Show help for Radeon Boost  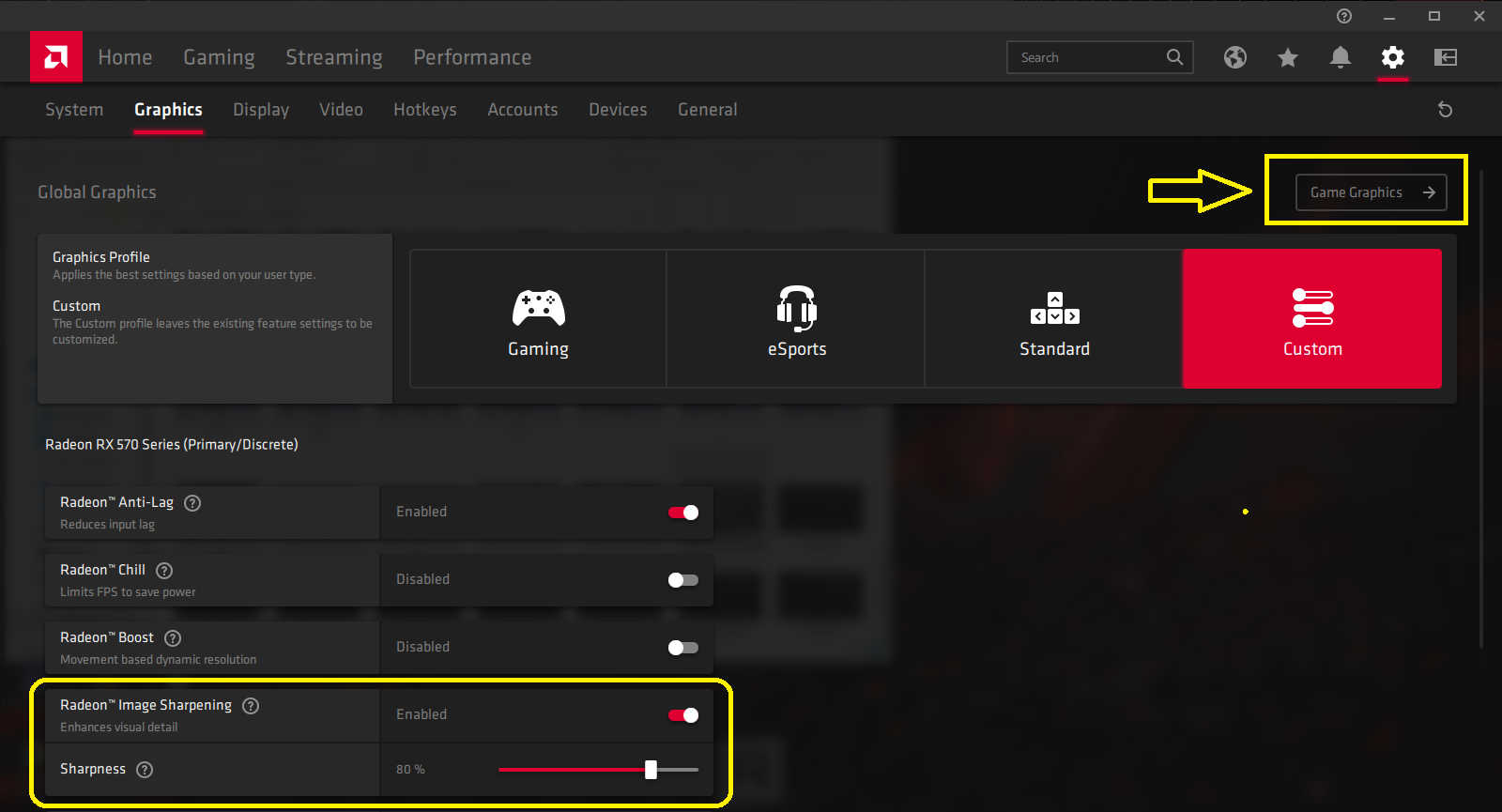coord(173,638)
